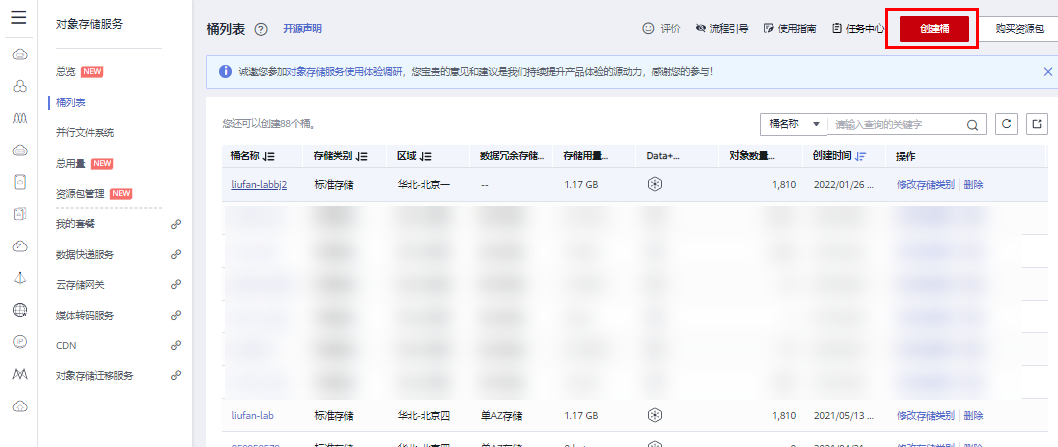Click the keyword search input field
This screenshot has width=1058, height=447.
pos(897,125)
